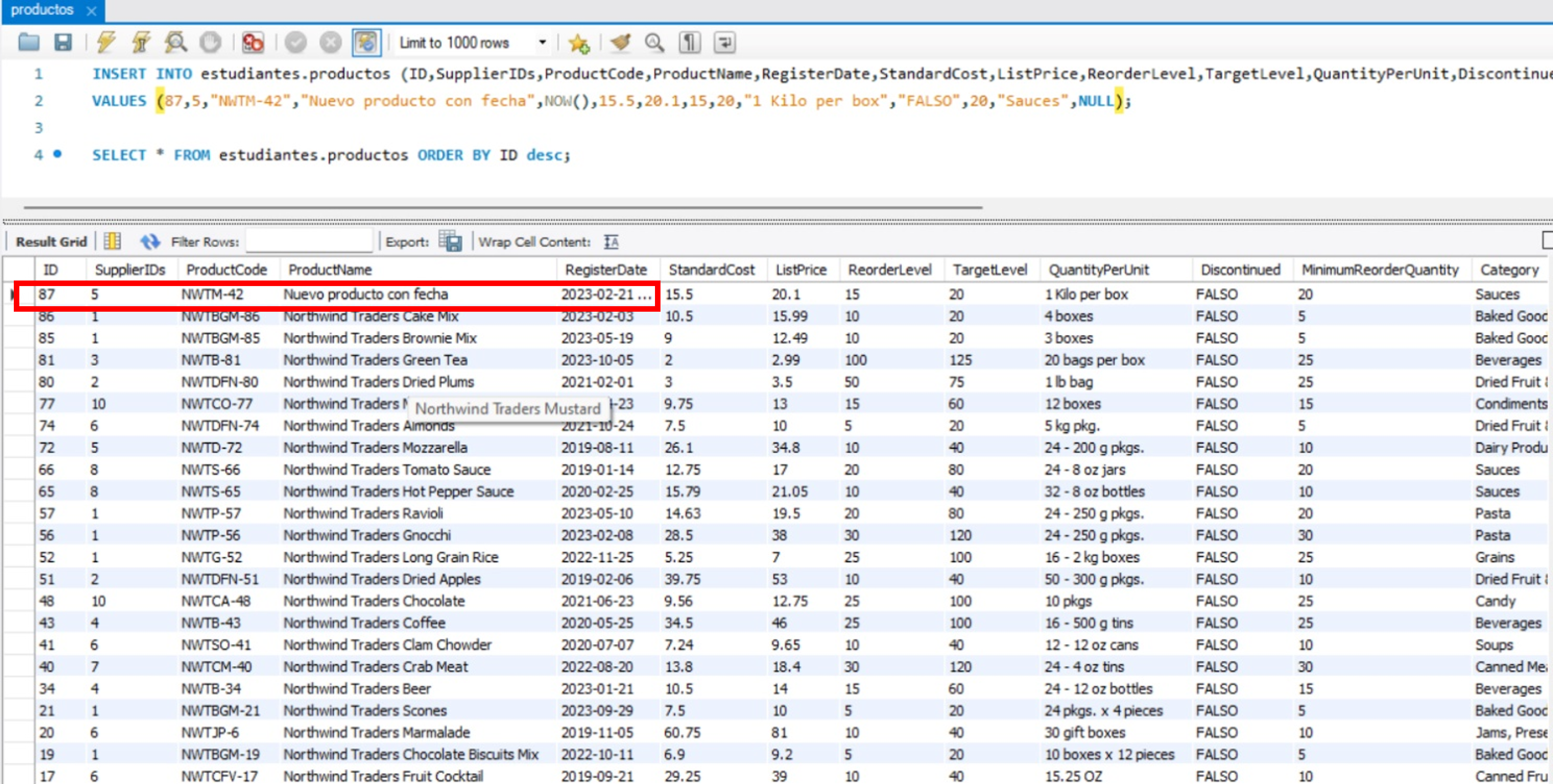Toggle invisible characters pilcrow icon
The image size is (1553, 784).
690,42
